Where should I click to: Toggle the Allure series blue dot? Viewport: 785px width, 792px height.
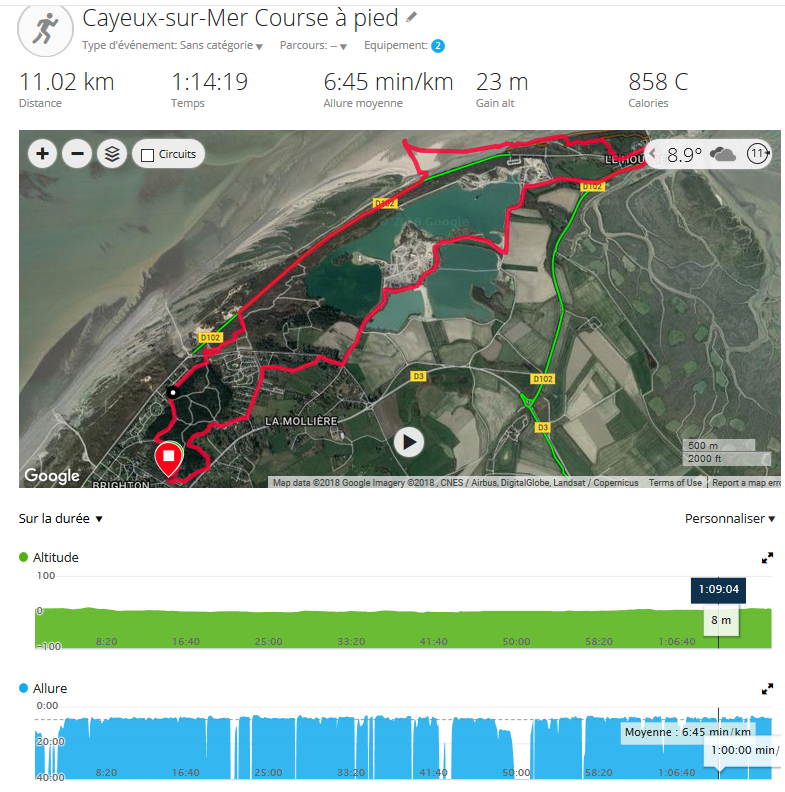coord(23,688)
